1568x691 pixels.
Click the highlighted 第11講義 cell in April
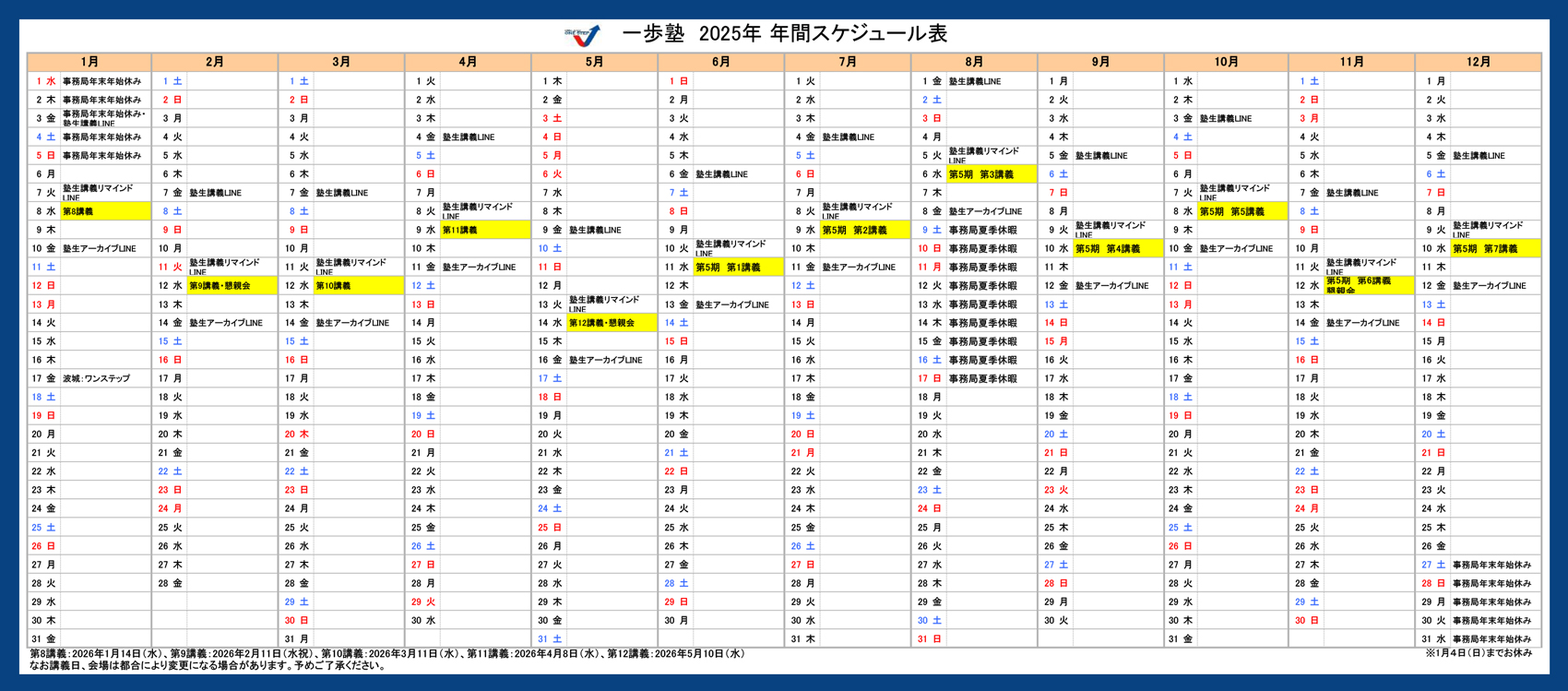coord(484,230)
